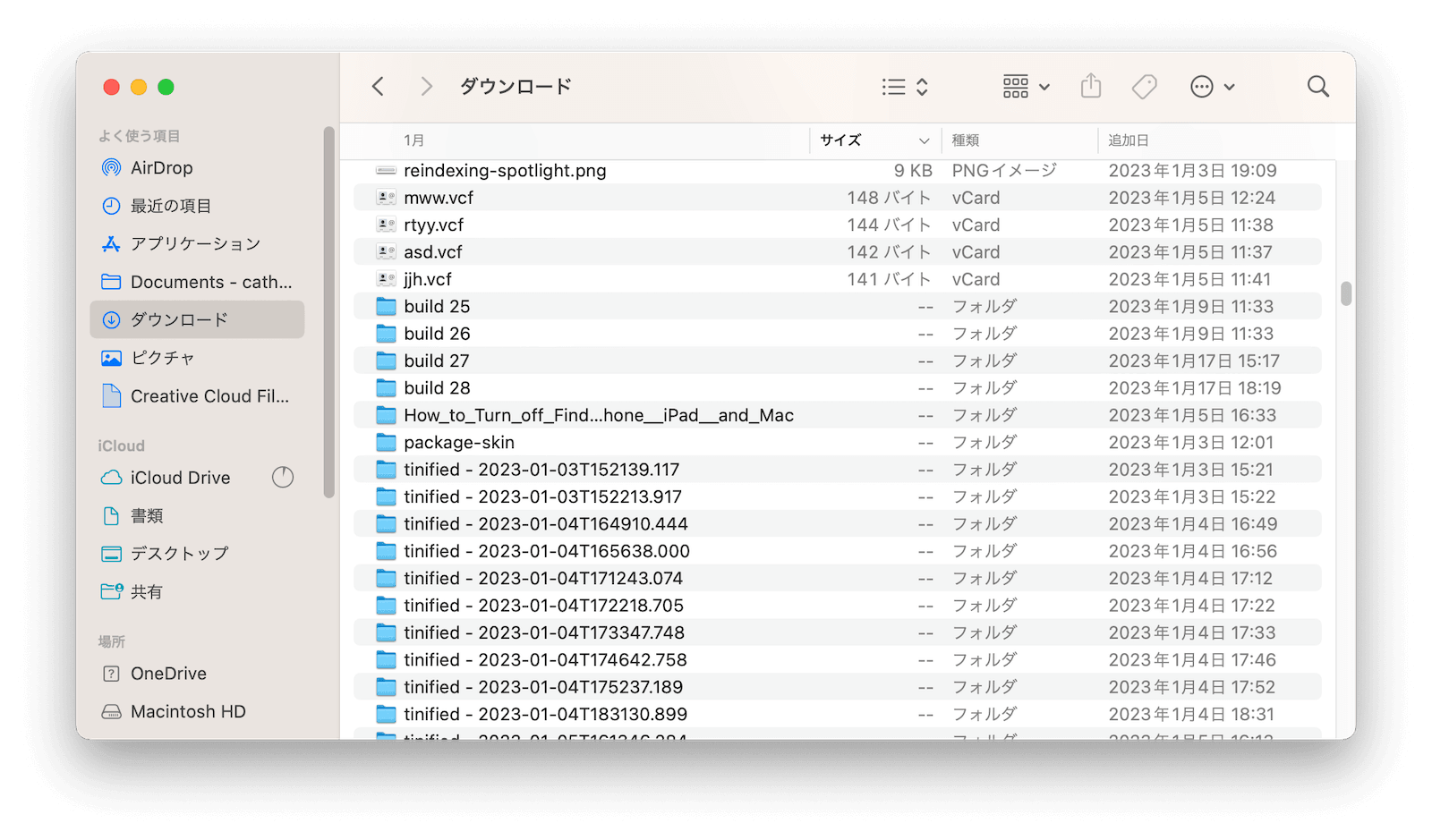Click the sidebar vertical scrollbar

pos(328,312)
